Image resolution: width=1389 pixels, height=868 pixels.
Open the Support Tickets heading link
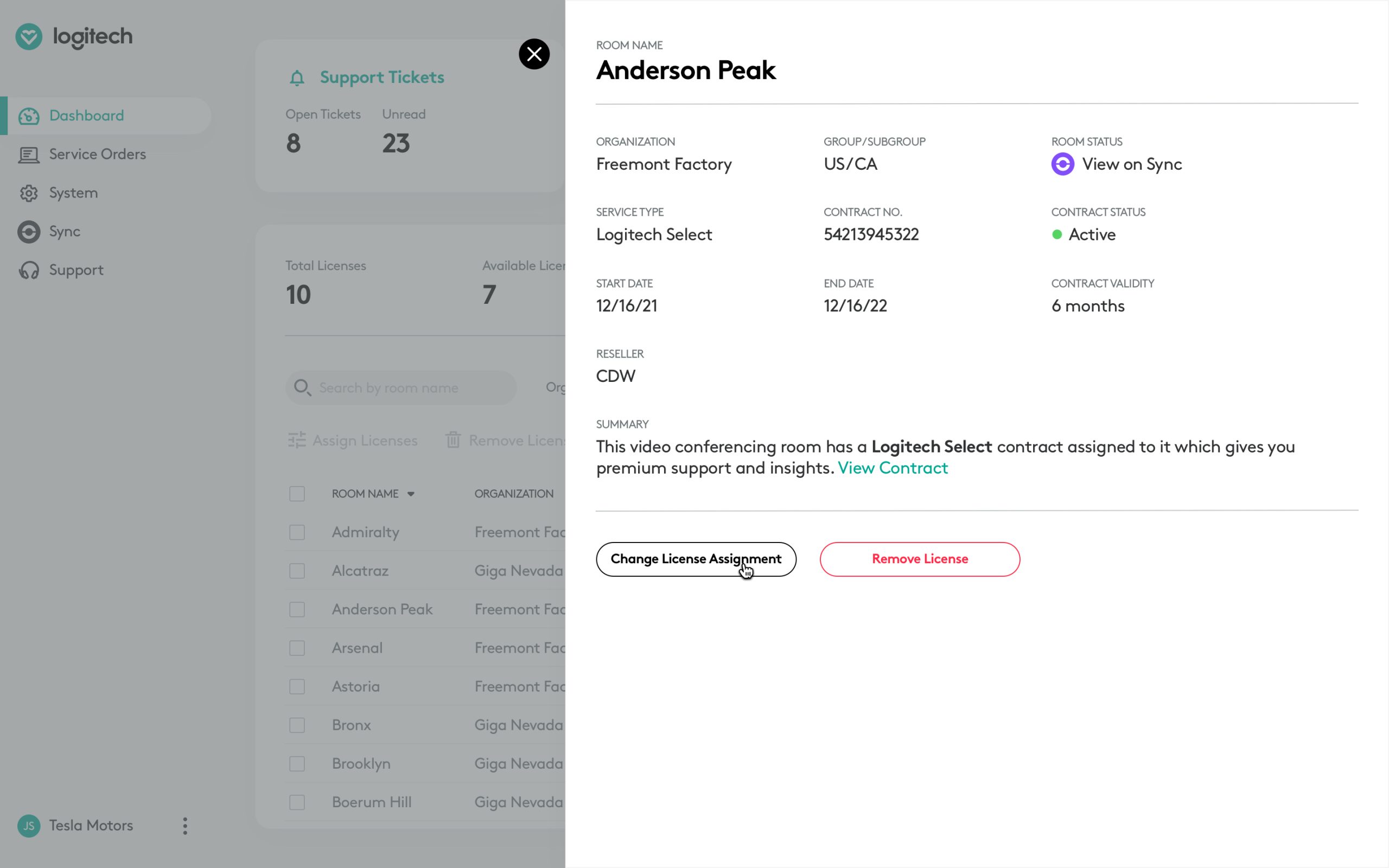click(x=381, y=77)
